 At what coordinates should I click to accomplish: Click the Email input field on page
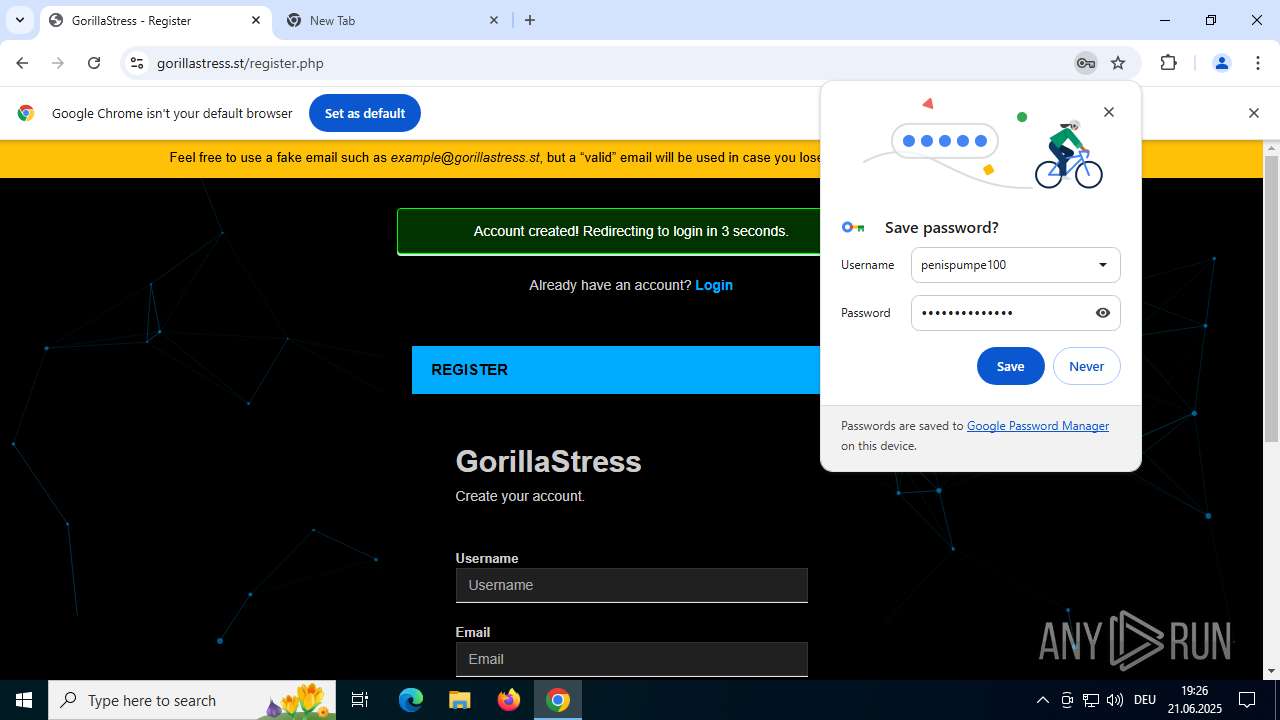pyautogui.click(x=631, y=659)
